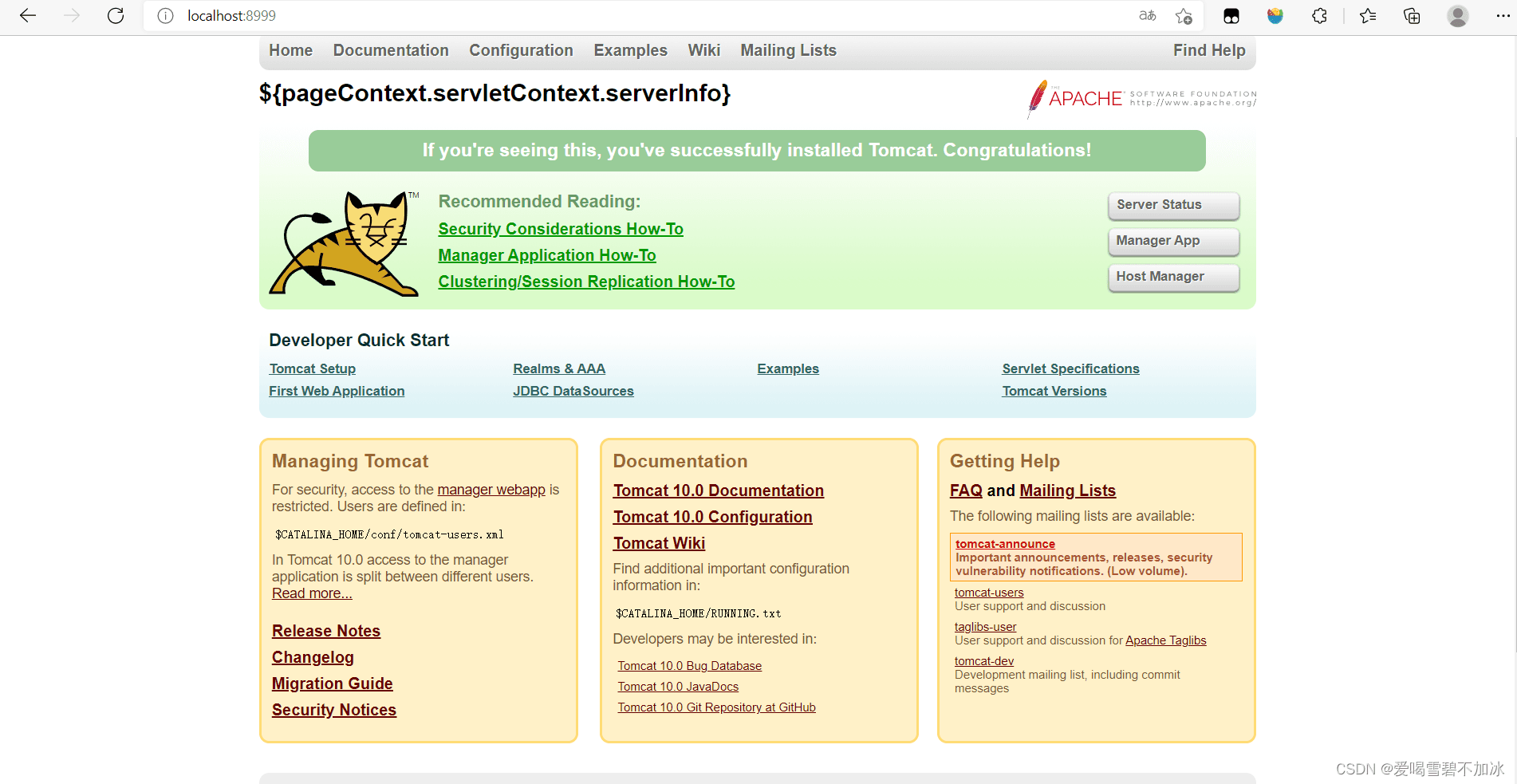Click the Host Manager button
Image resolution: width=1517 pixels, height=784 pixels.
1173,277
